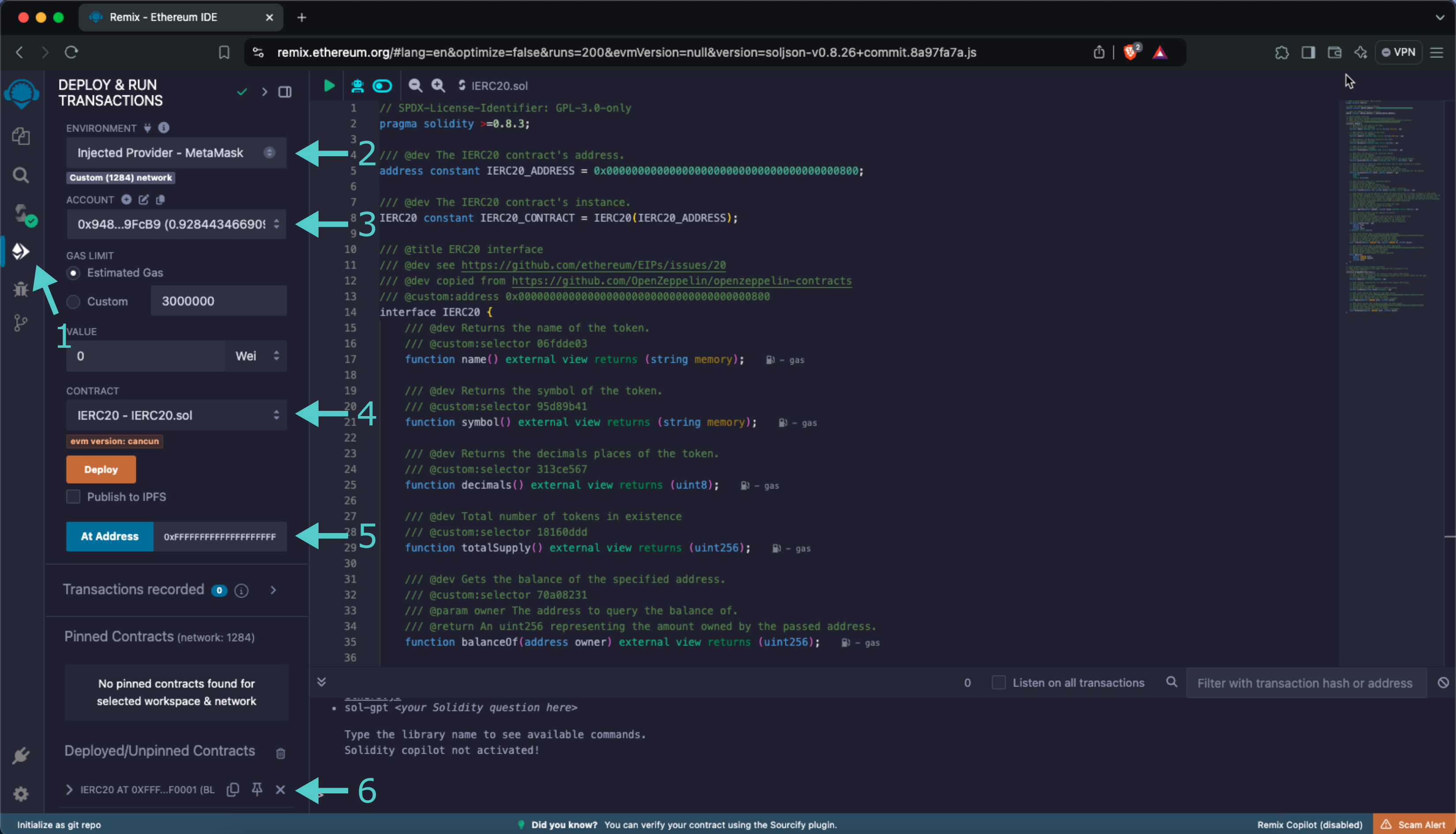Close the Remix browser tab

click(270, 17)
